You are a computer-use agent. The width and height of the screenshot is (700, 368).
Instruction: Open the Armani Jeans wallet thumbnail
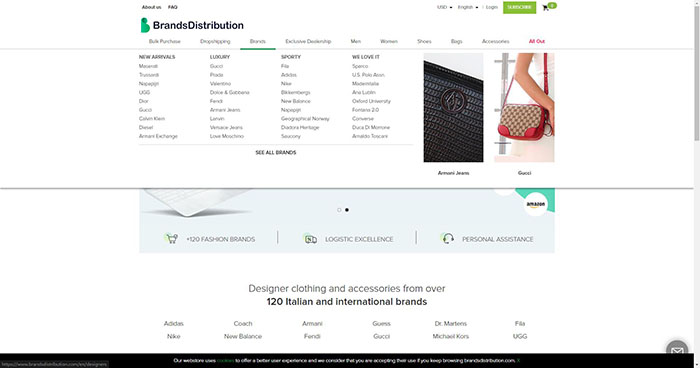click(453, 108)
